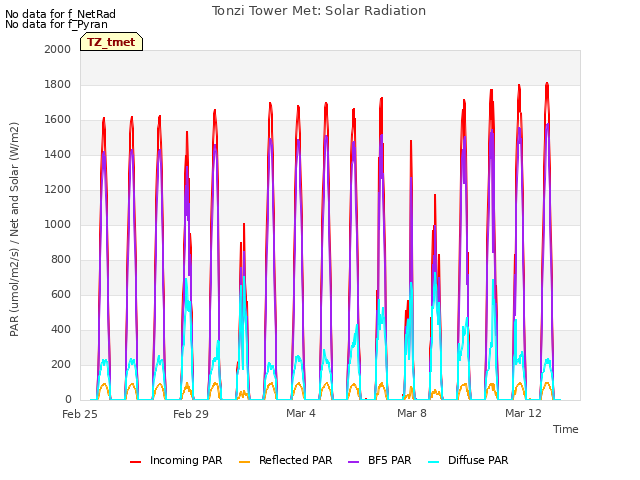The height and width of the screenshot is (480, 640).
Task: Click the chart title Tonzi Tower Met: Solar Radiation
Action: tap(319, 11)
